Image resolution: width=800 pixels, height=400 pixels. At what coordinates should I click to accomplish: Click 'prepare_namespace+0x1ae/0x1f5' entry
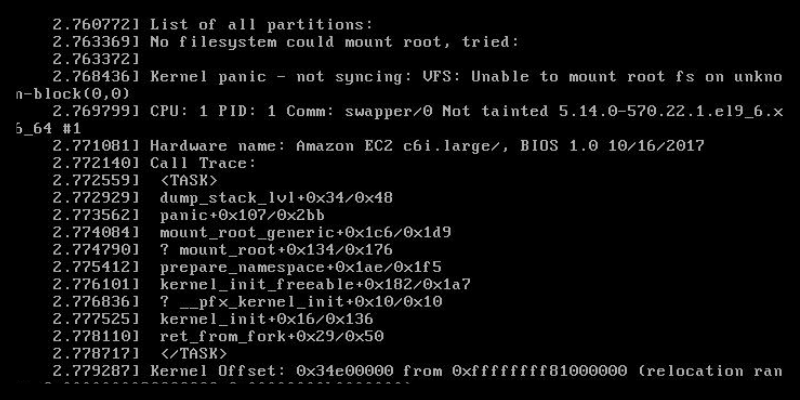[301, 267]
